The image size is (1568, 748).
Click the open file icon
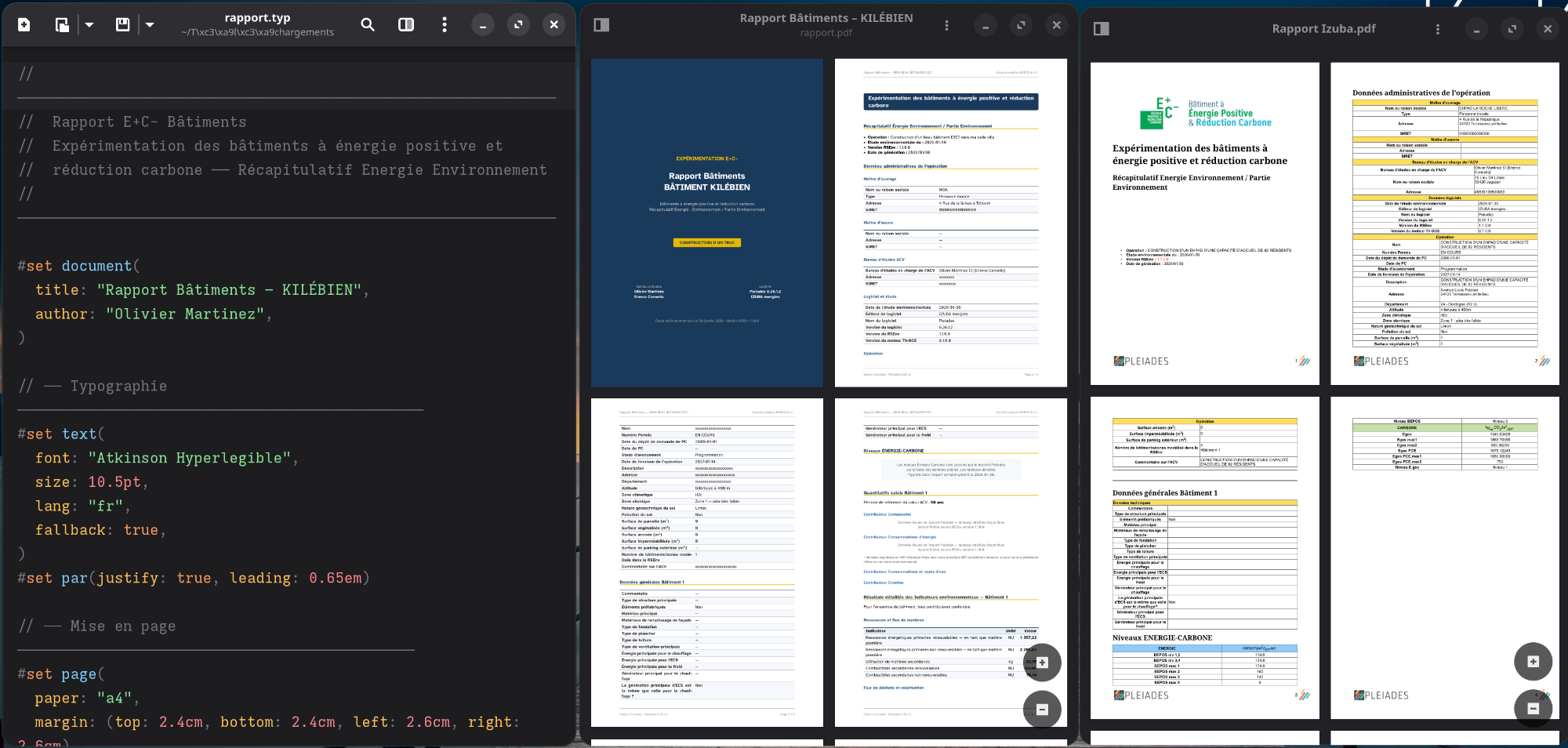[x=61, y=25]
